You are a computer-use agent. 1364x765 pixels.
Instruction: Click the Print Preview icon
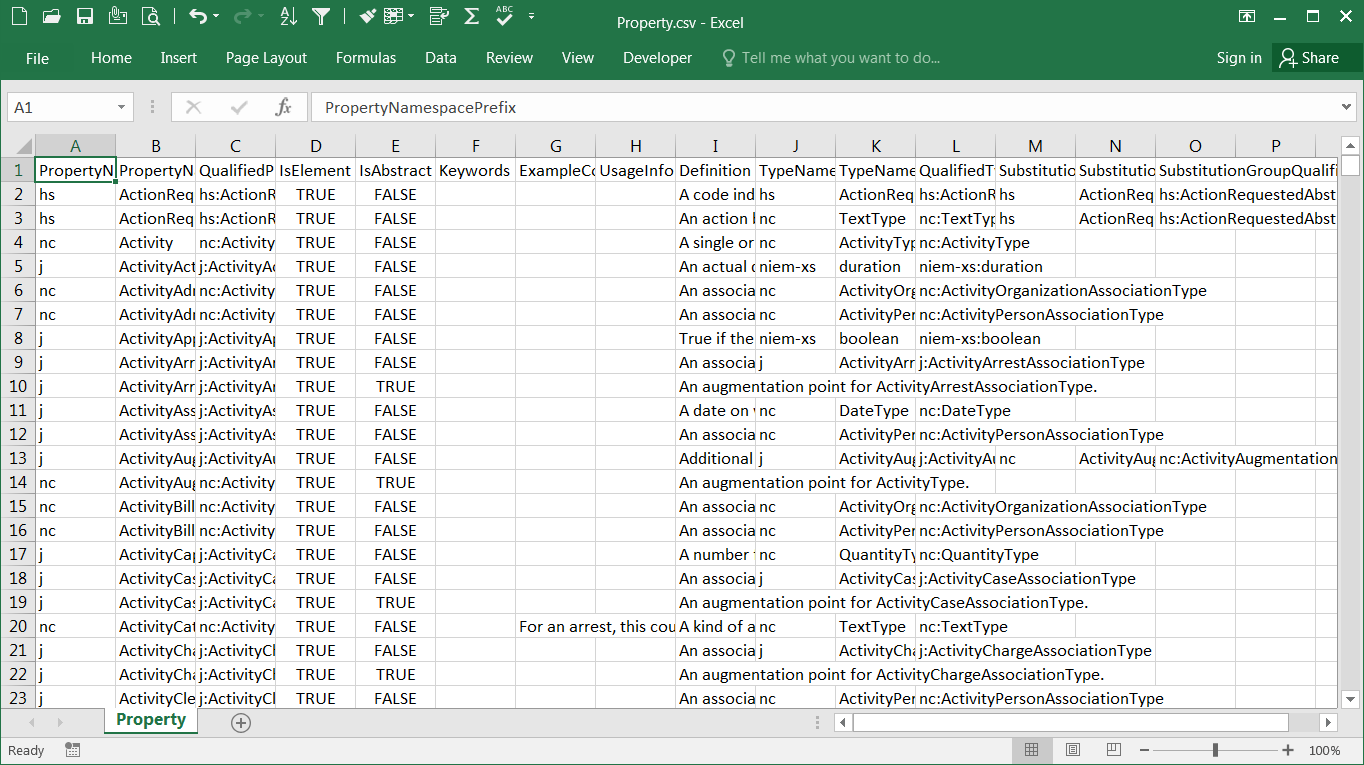point(151,17)
